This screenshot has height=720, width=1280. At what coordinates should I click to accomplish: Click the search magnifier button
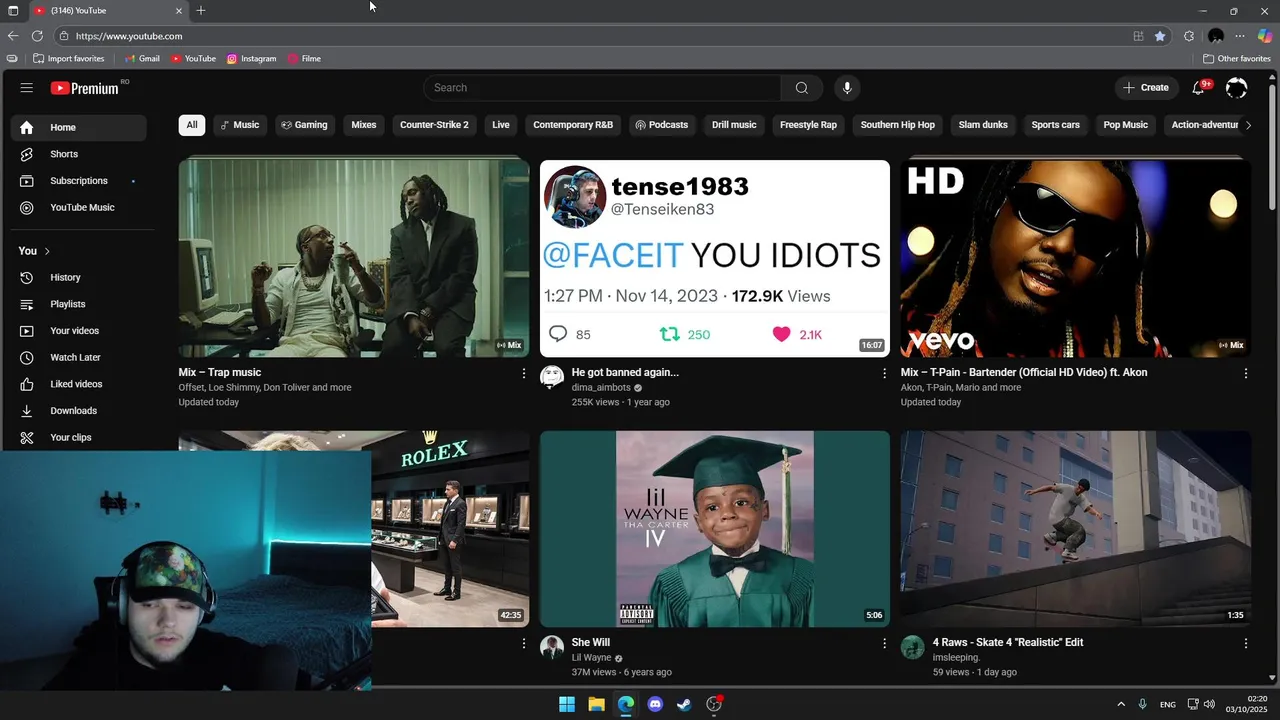[802, 88]
